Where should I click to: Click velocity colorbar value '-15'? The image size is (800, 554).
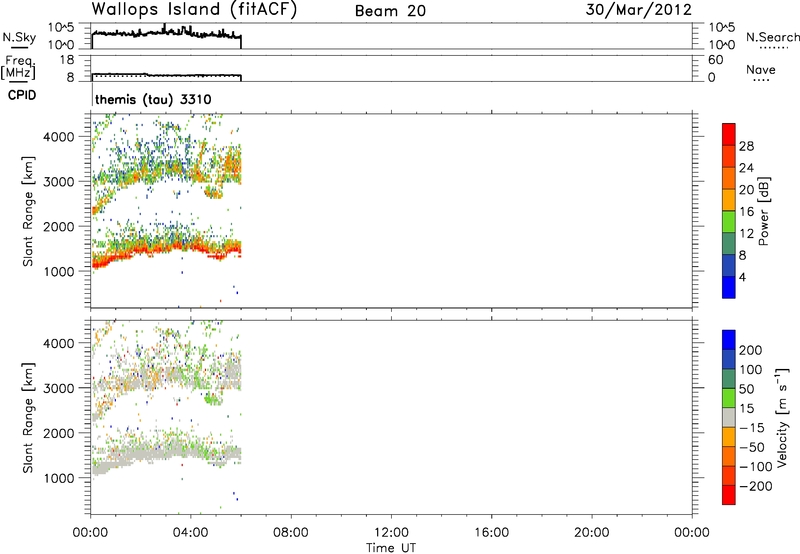pyautogui.click(x=752, y=428)
